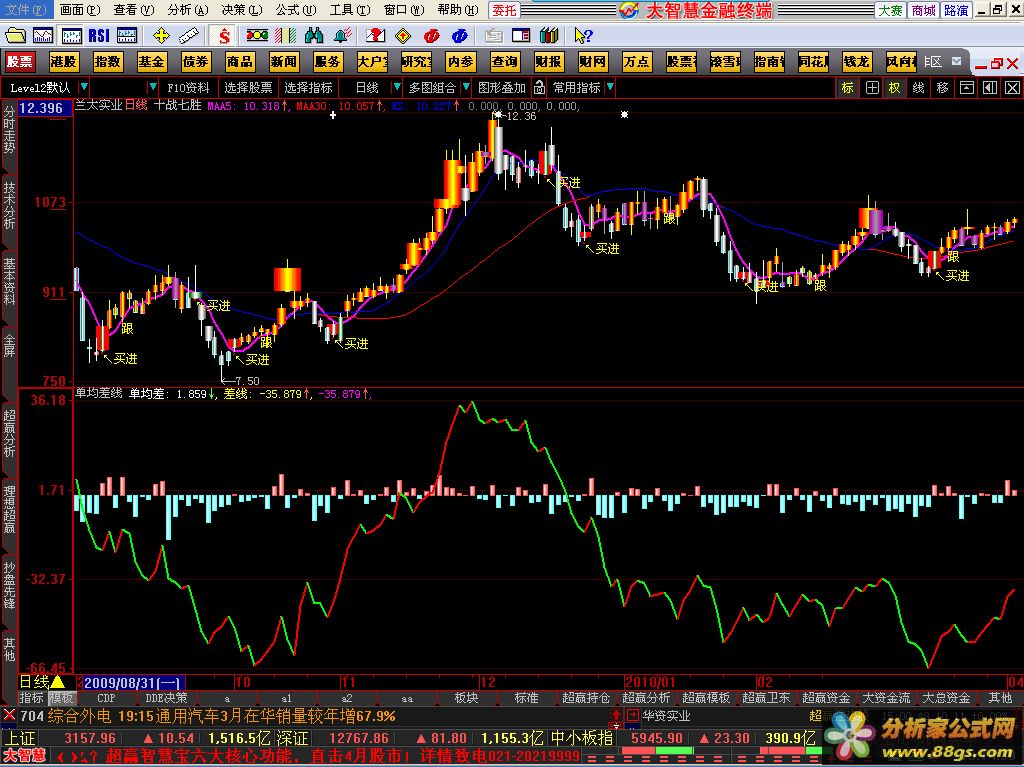Click the 委托 button
Viewport: 1024px width, 767px height.
(504, 10)
